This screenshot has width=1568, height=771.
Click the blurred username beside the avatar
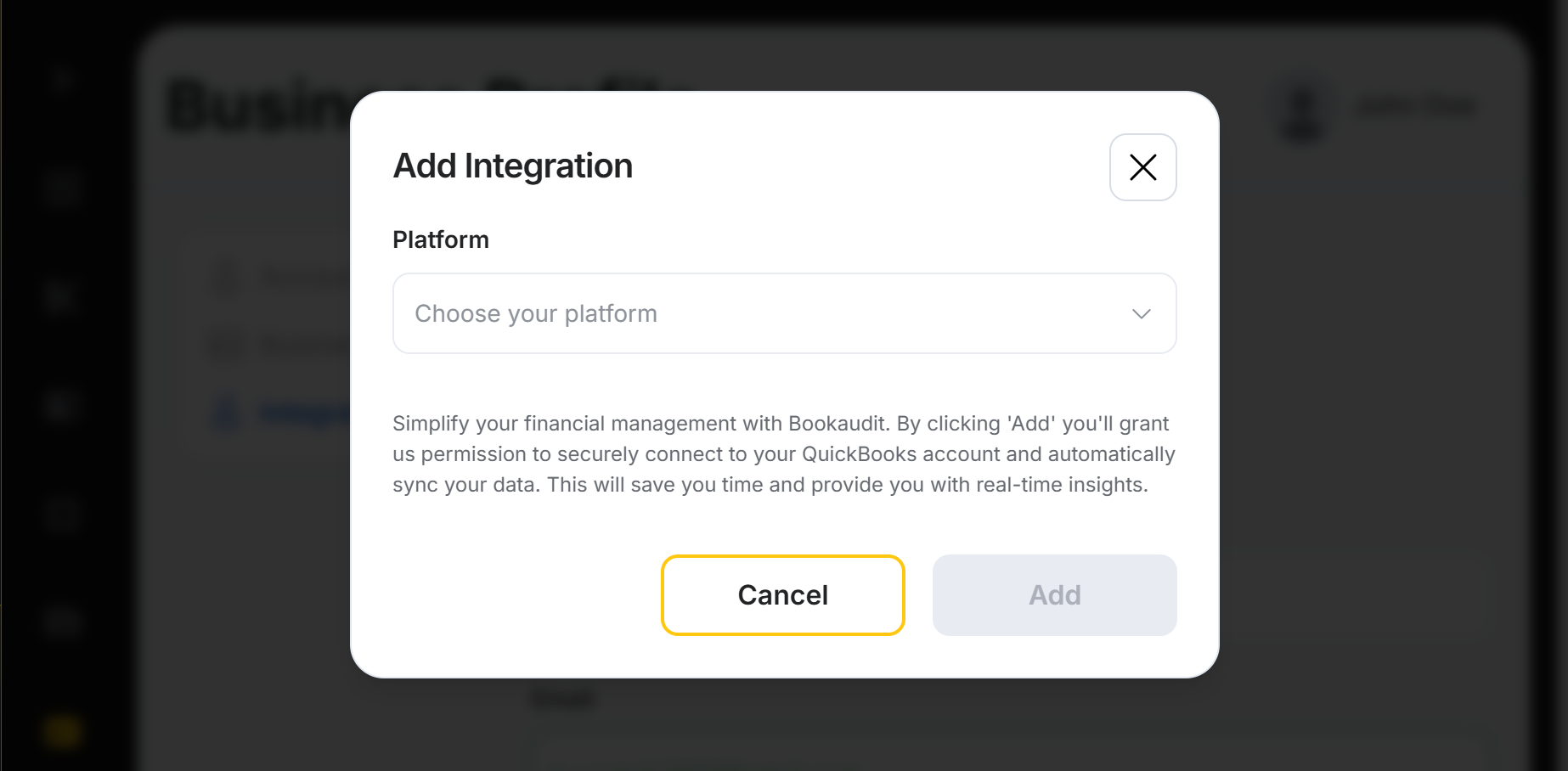[1415, 107]
